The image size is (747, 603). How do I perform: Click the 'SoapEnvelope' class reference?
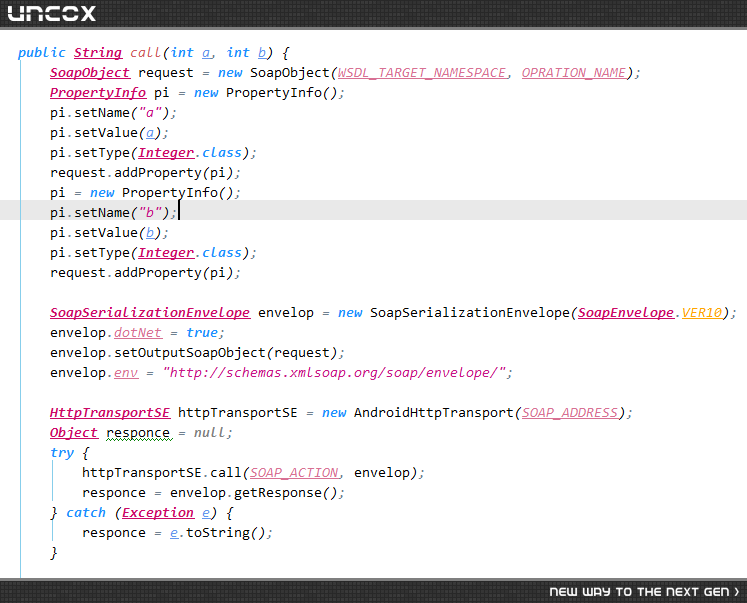(x=626, y=312)
